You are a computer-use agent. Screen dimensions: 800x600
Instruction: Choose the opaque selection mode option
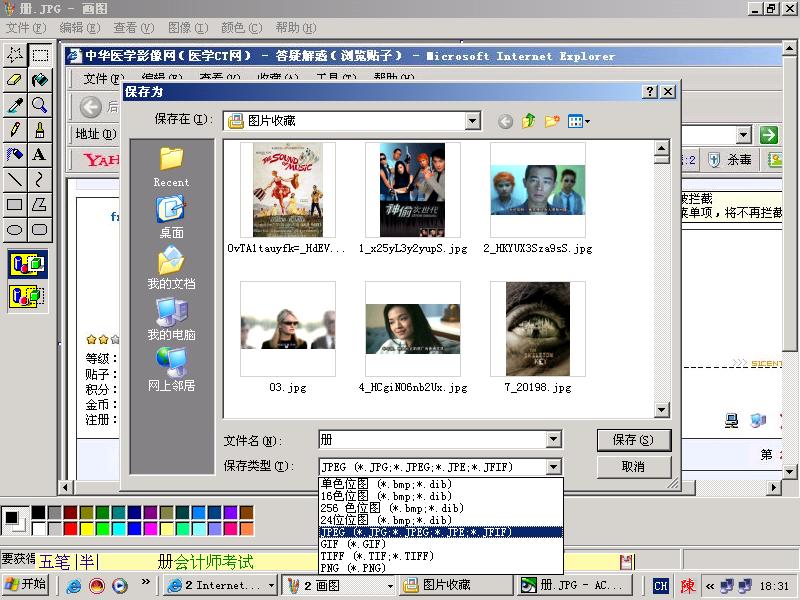(28, 264)
